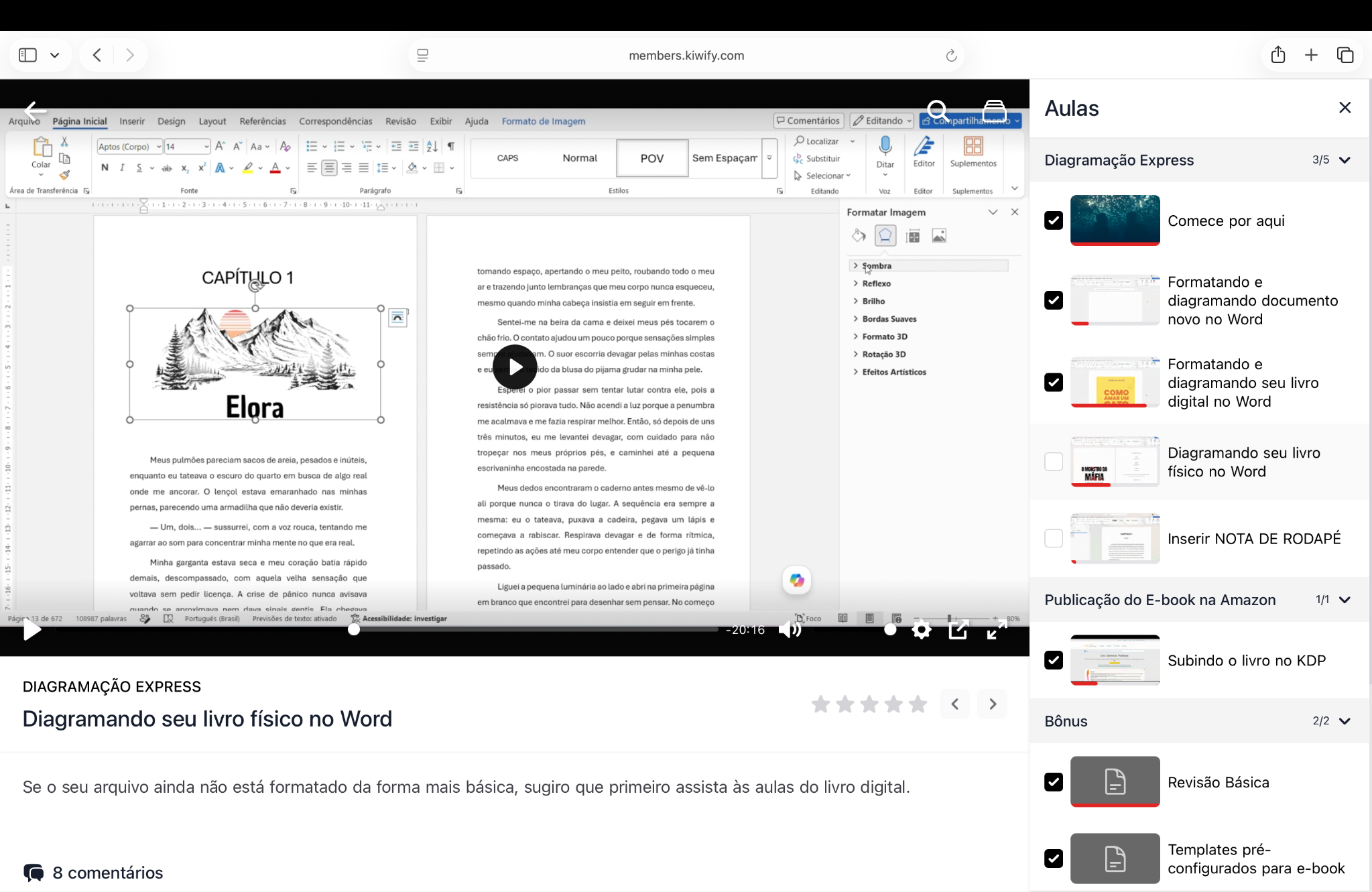The image size is (1372, 892).
Task: Click the back arrow overlay on the video
Action: point(35,110)
